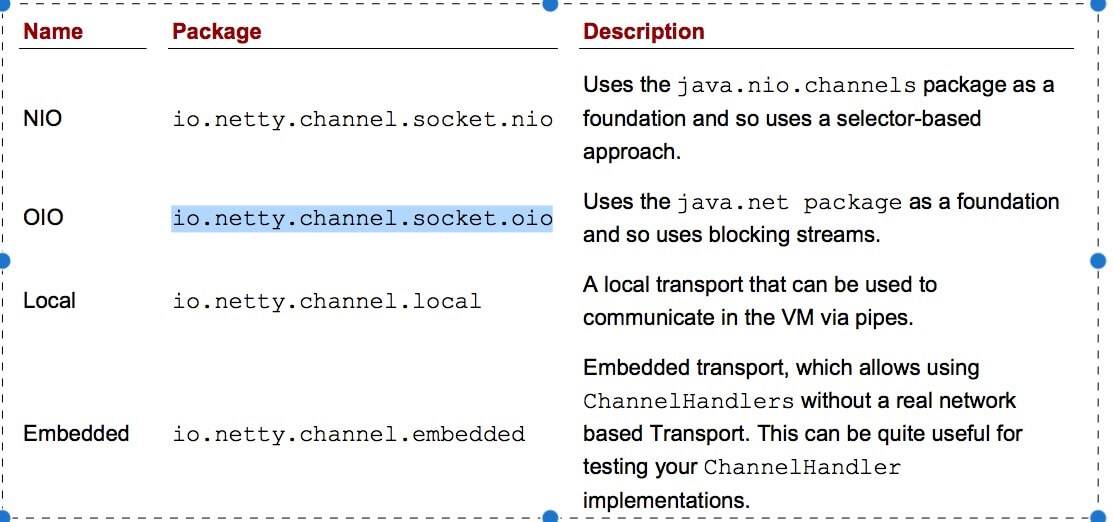Click the io.netty.channel.embedded package text

click(x=348, y=434)
